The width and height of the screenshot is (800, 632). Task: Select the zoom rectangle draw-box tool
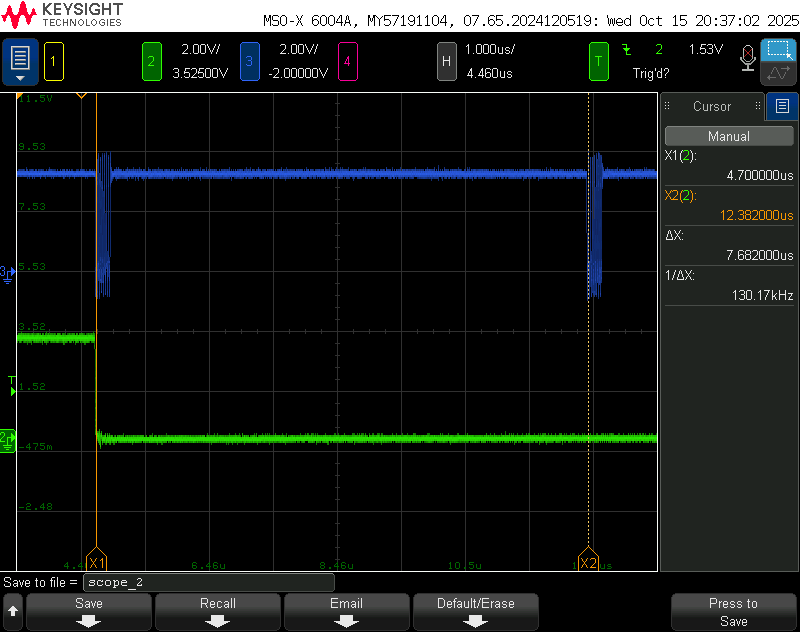pos(778,50)
